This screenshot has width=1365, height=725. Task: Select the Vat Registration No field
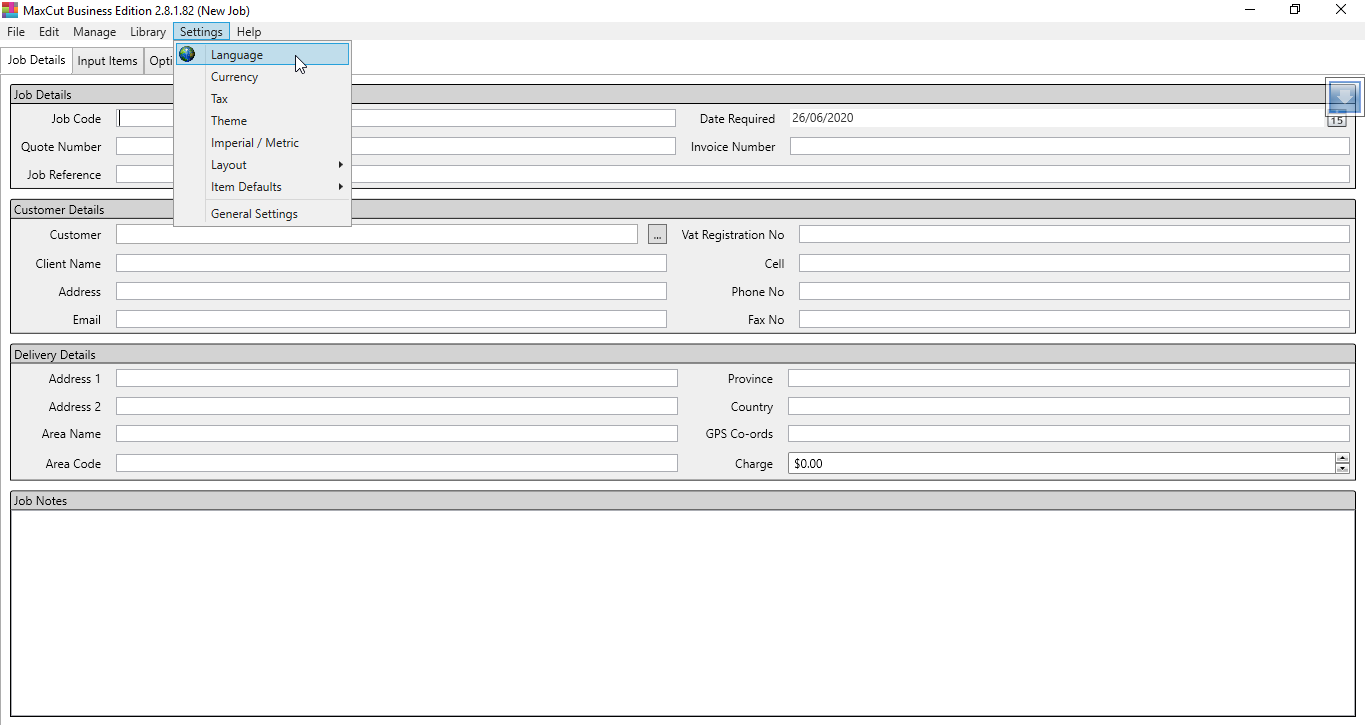coord(1074,234)
